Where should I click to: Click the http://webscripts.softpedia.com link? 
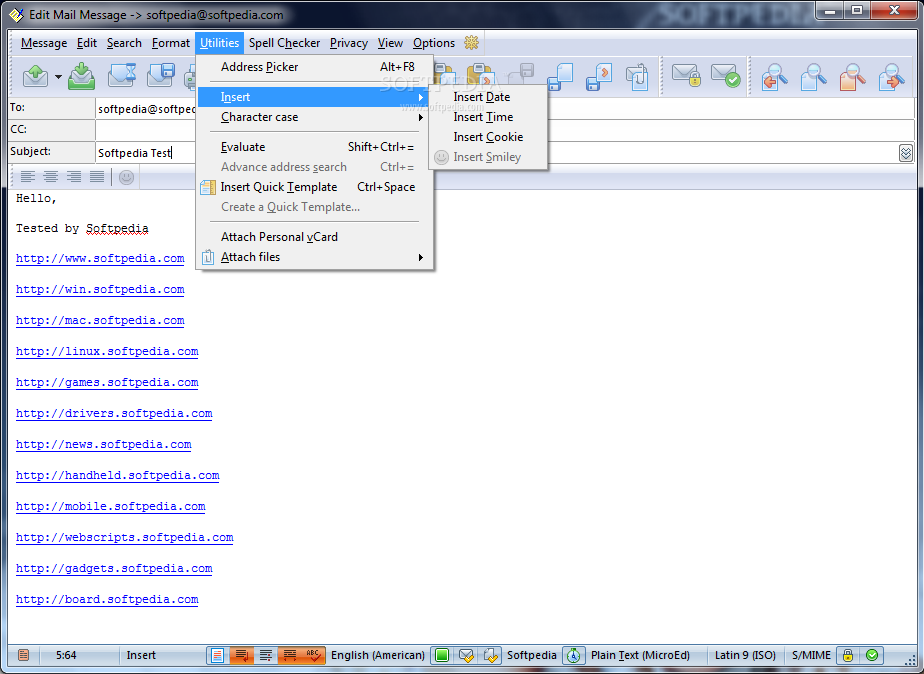coord(125,538)
